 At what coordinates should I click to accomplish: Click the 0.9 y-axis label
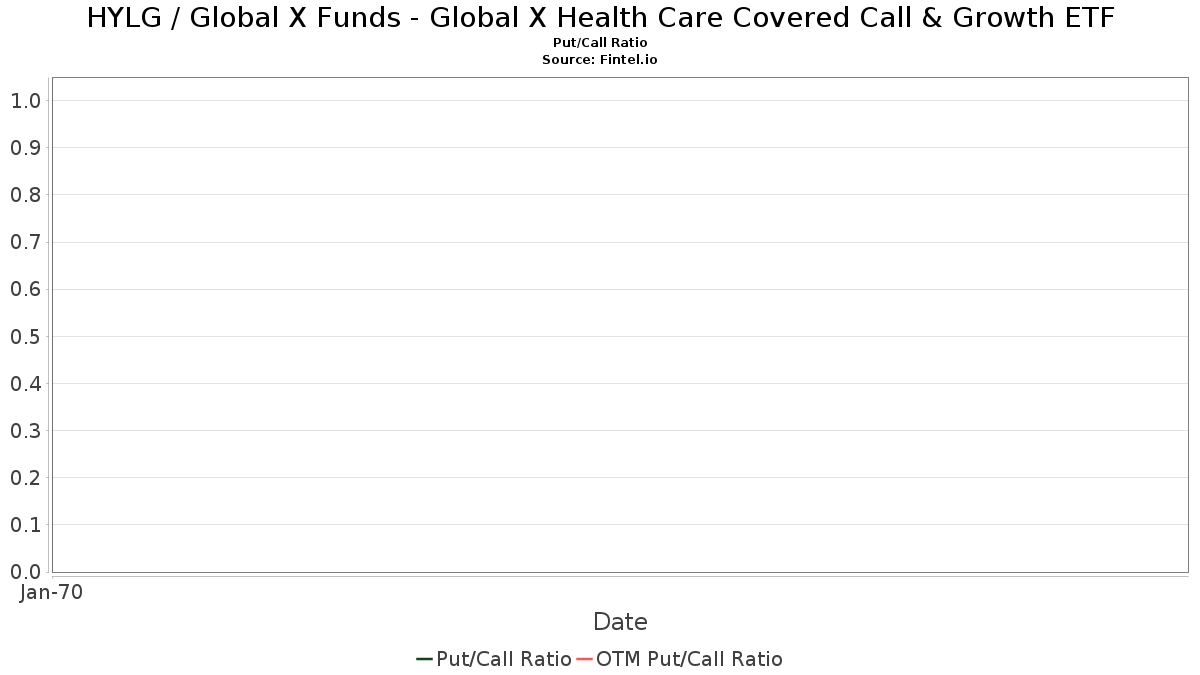25,148
